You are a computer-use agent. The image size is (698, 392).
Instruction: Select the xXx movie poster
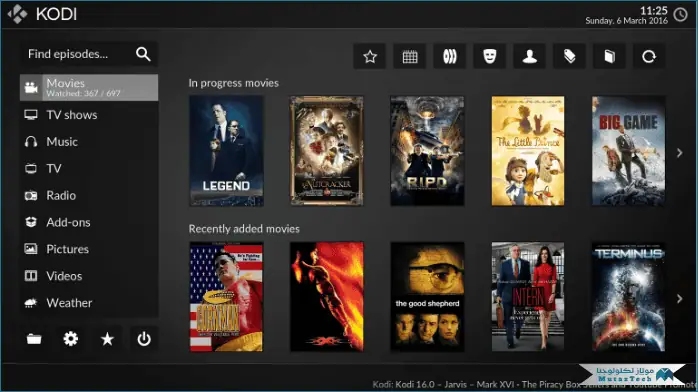coord(327,297)
